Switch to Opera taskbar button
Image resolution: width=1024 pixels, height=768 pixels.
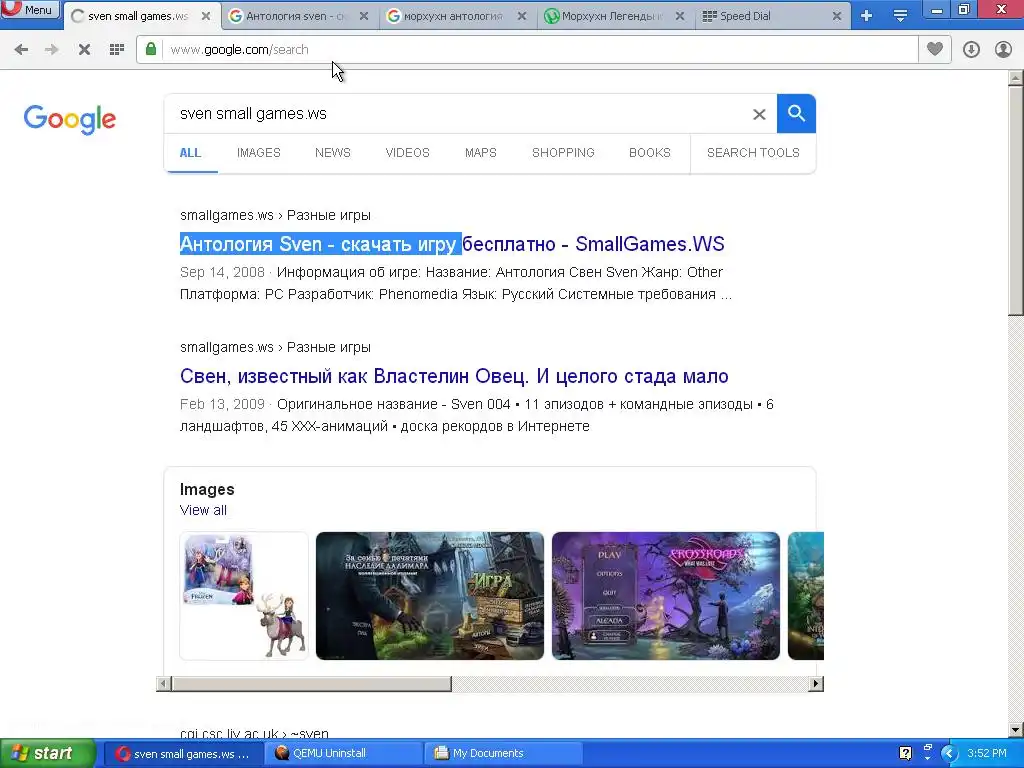(x=183, y=754)
